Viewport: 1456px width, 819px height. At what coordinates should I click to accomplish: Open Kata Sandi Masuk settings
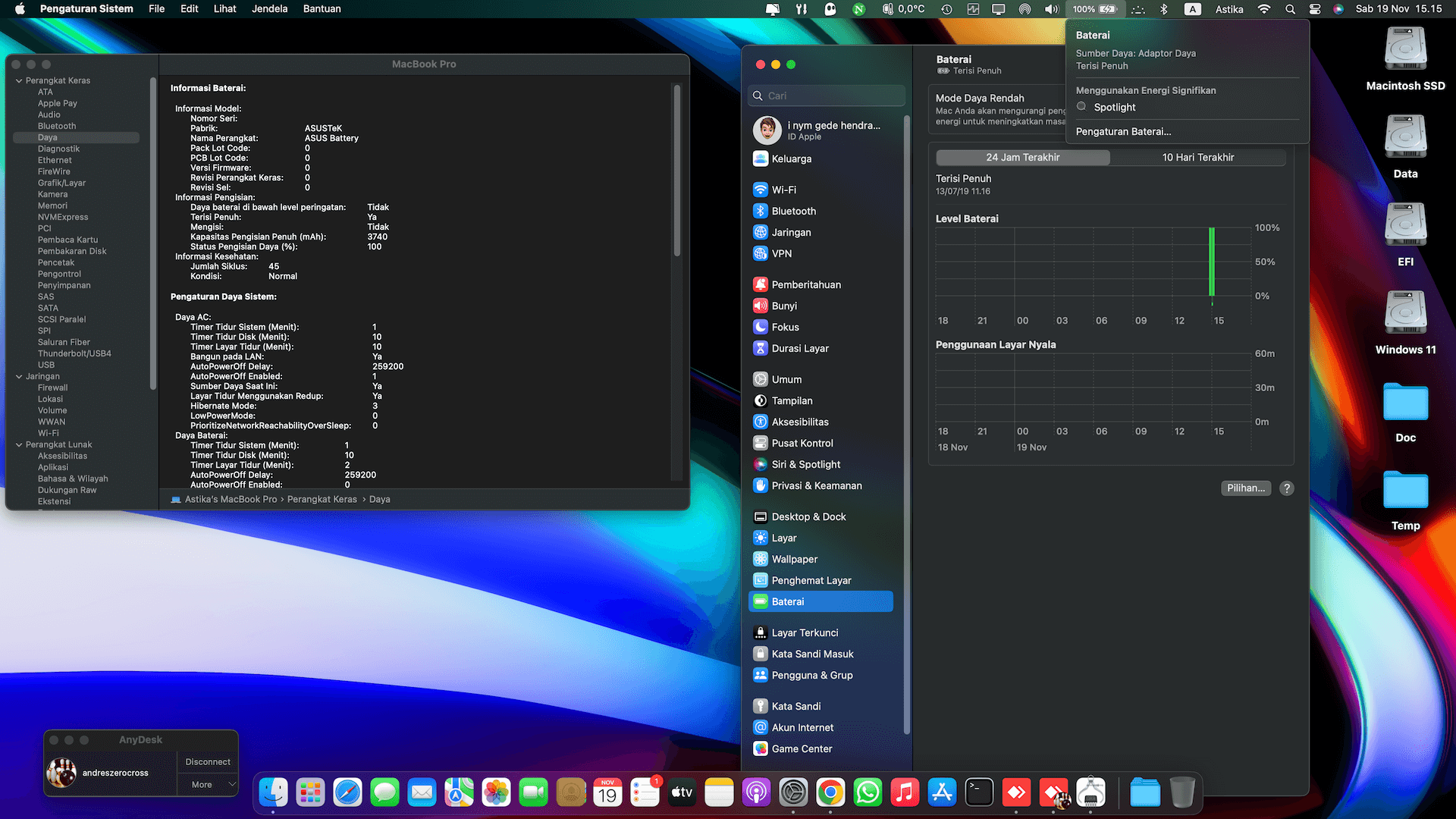coord(822,654)
